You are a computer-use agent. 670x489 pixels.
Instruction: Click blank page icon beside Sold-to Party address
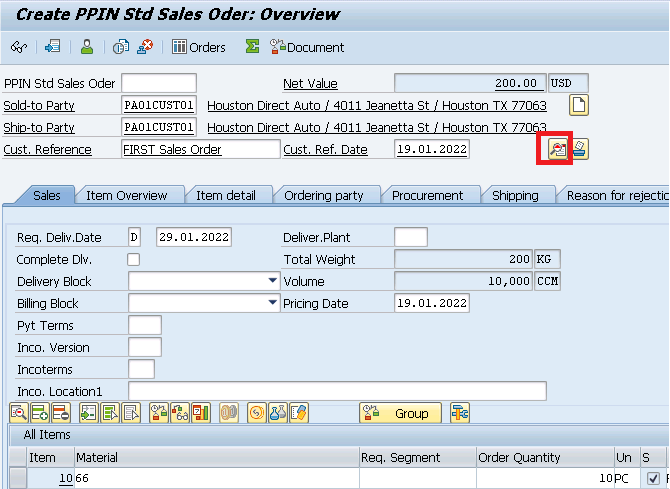(579, 105)
